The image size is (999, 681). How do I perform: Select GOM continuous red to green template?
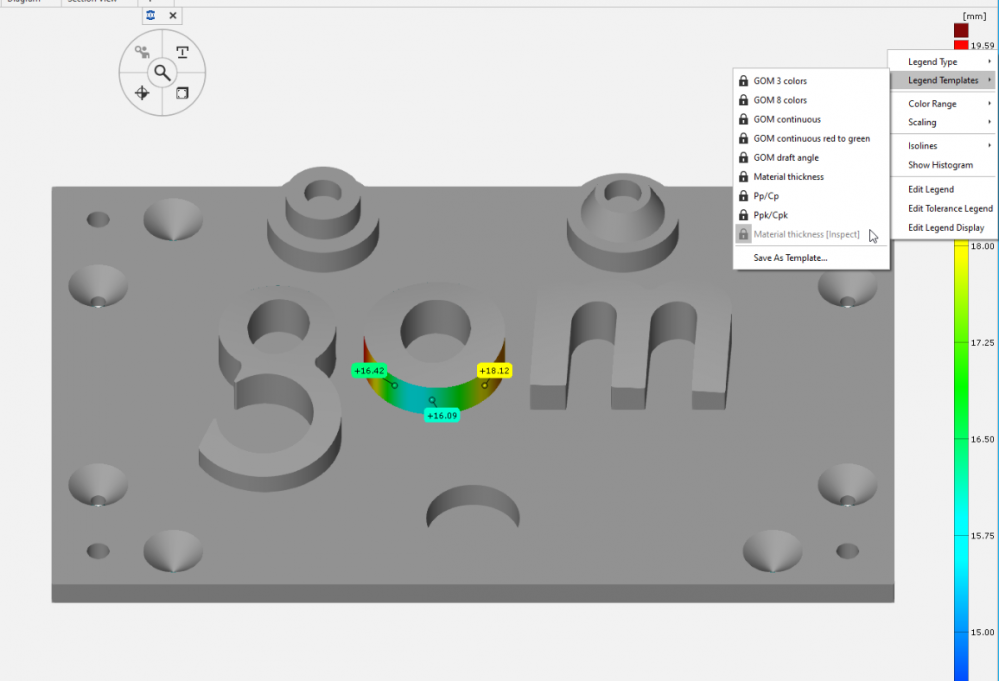click(811, 138)
